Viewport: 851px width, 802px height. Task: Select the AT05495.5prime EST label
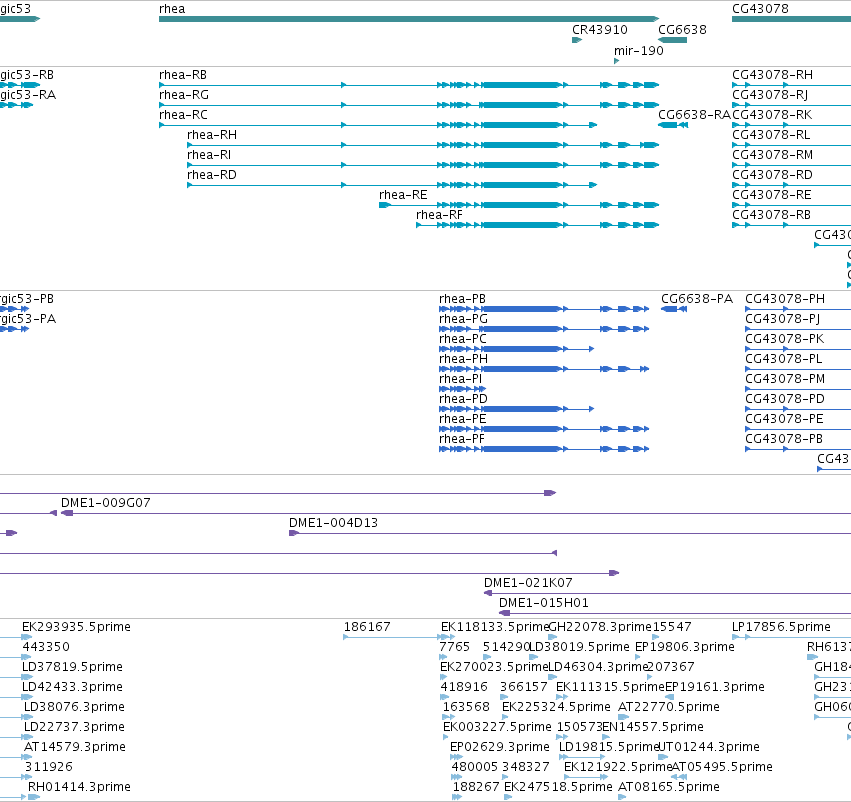[x=722, y=768]
